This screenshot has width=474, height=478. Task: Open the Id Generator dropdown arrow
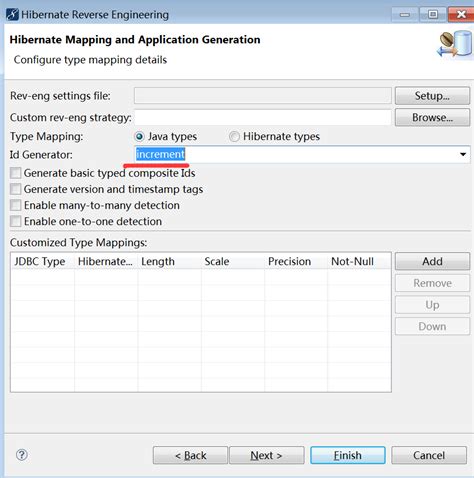[463, 154]
